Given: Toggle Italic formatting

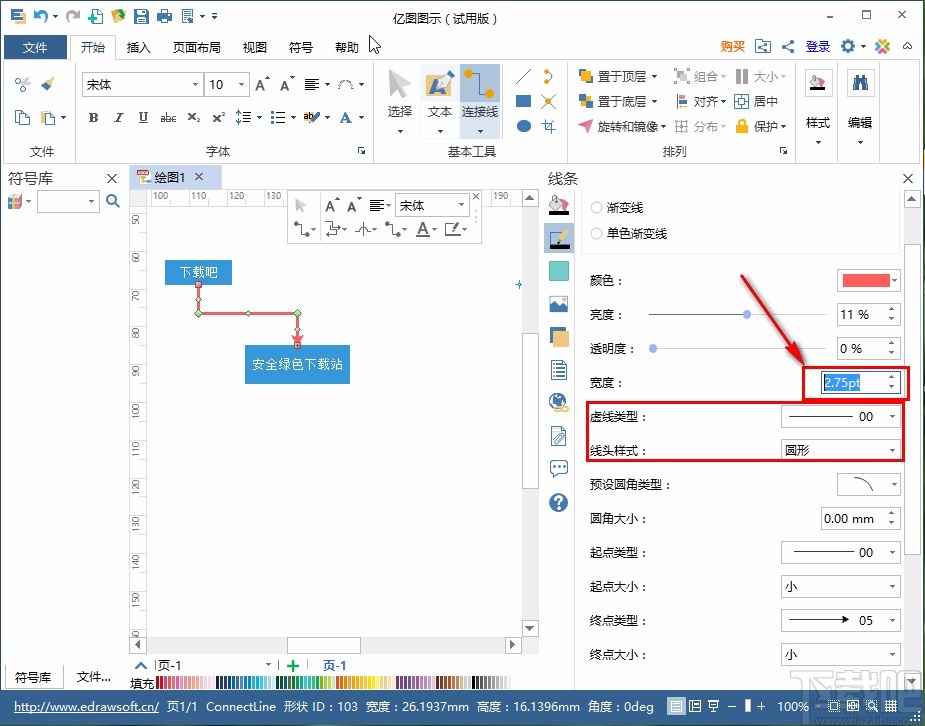Looking at the screenshot, I should [x=119, y=117].
